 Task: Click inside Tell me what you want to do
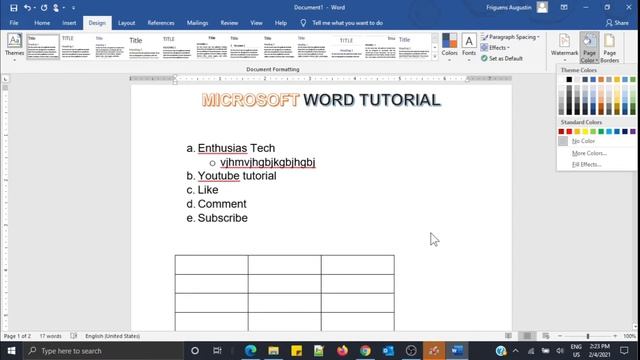(347, 23)
